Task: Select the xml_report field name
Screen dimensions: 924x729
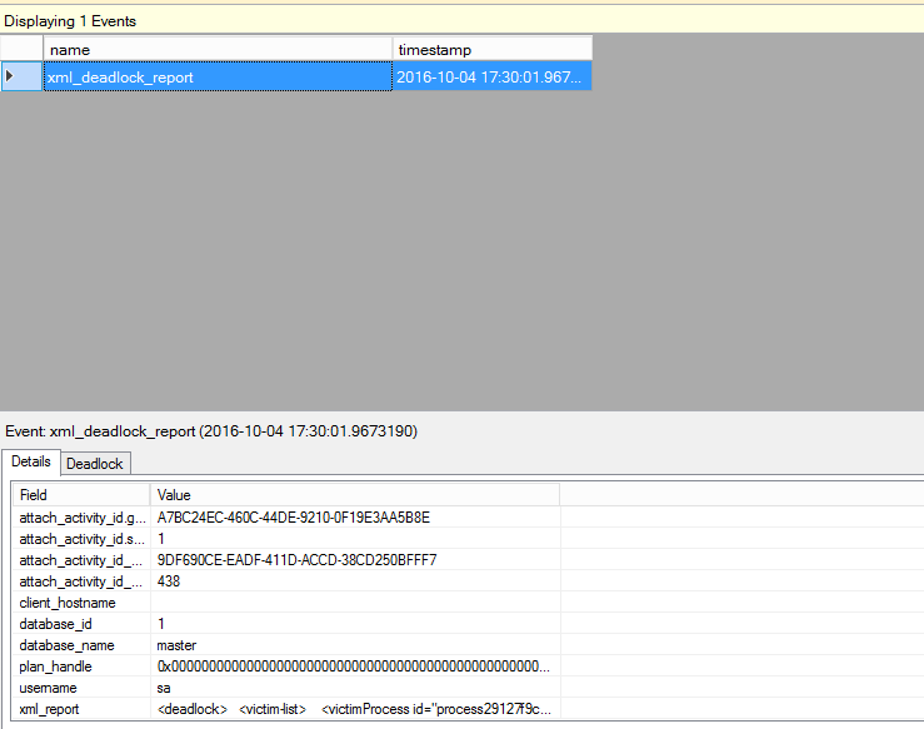Action: pos(50,709)
